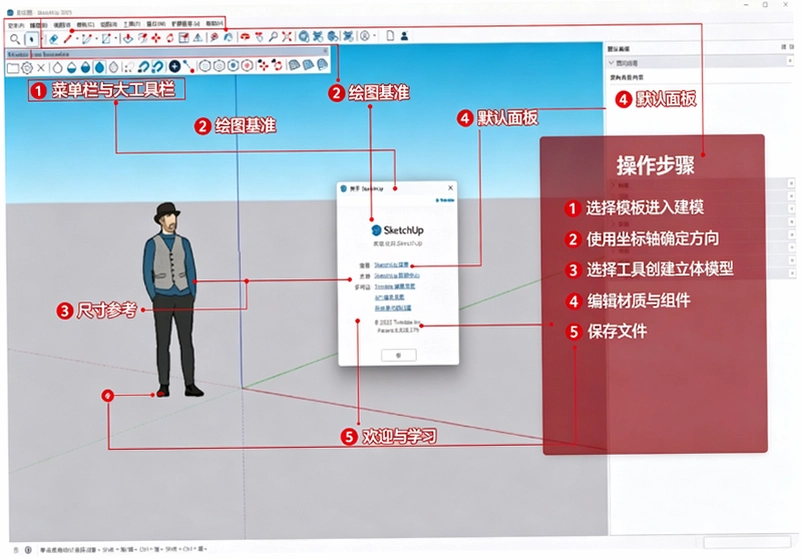Choose the Paint Bucket tool
The height and width of the screenshot is (559, 802).
[x=229, y=37]
